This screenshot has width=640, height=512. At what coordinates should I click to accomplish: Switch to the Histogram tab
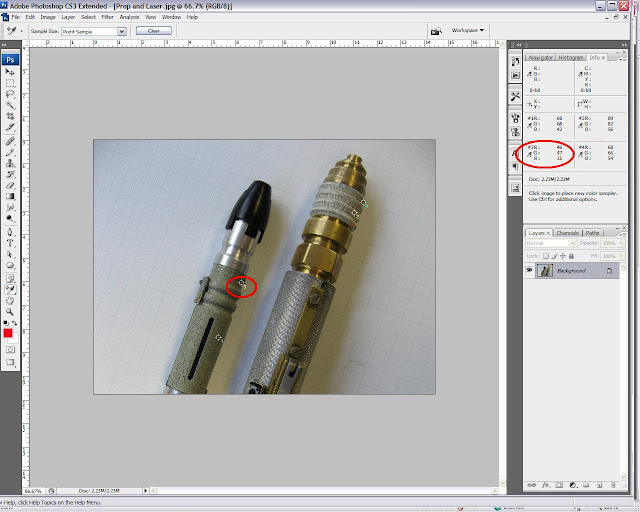tap(571, 58)
